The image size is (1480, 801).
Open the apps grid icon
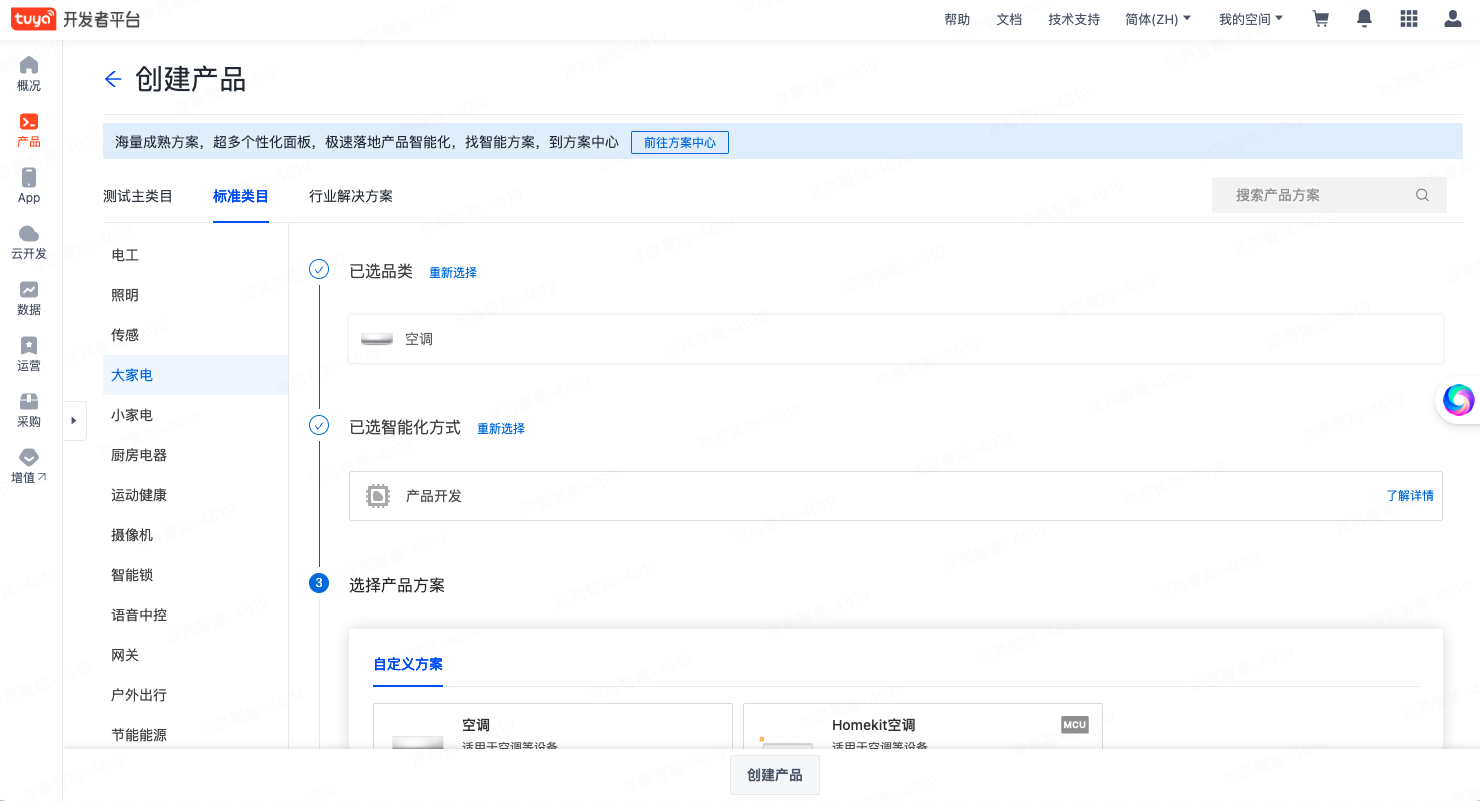point(1409,19)
